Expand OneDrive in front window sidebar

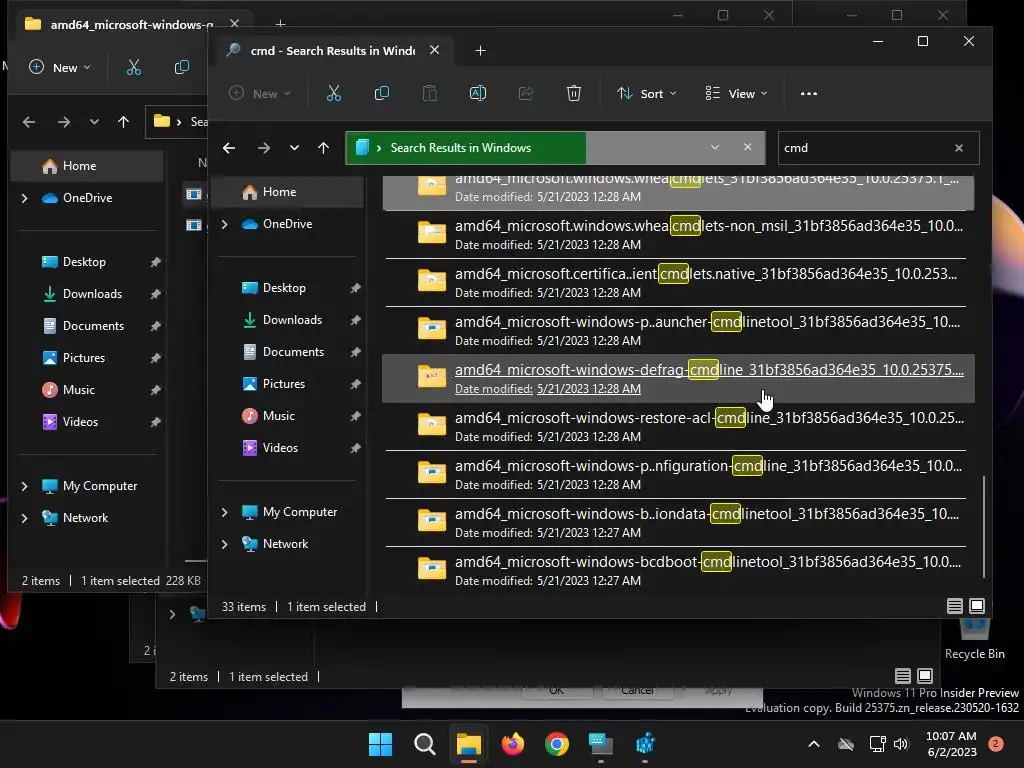pyautogui.click(x=225, y=224)
